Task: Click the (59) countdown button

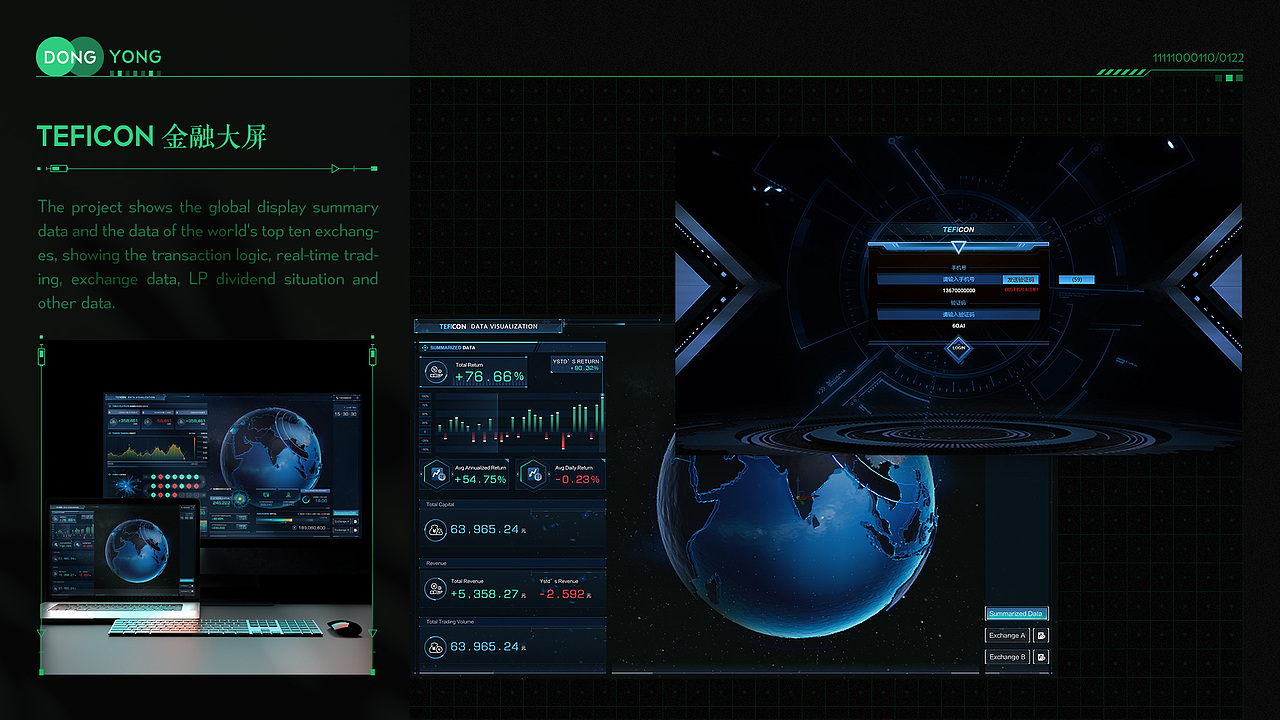Action: click(1076, 279)
